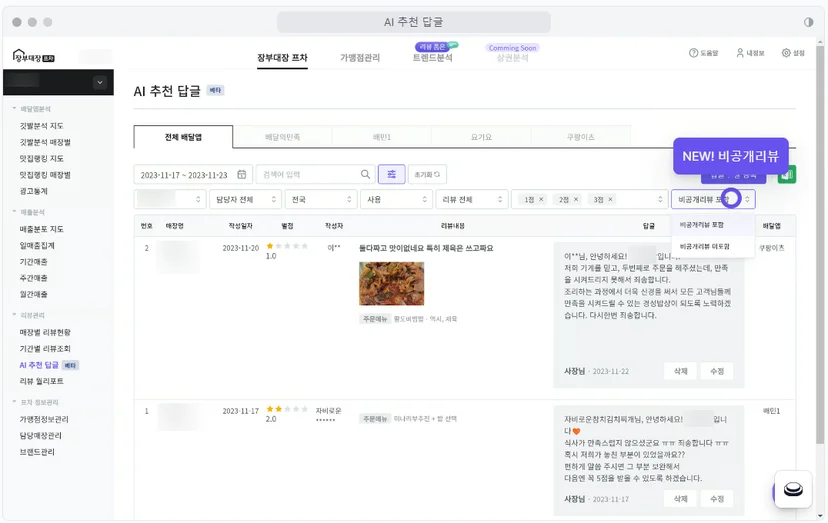Open 내정보 profile icon
The height and width of the screenshot is (523, 828).
pyautogui.click(x=740, y=53)
